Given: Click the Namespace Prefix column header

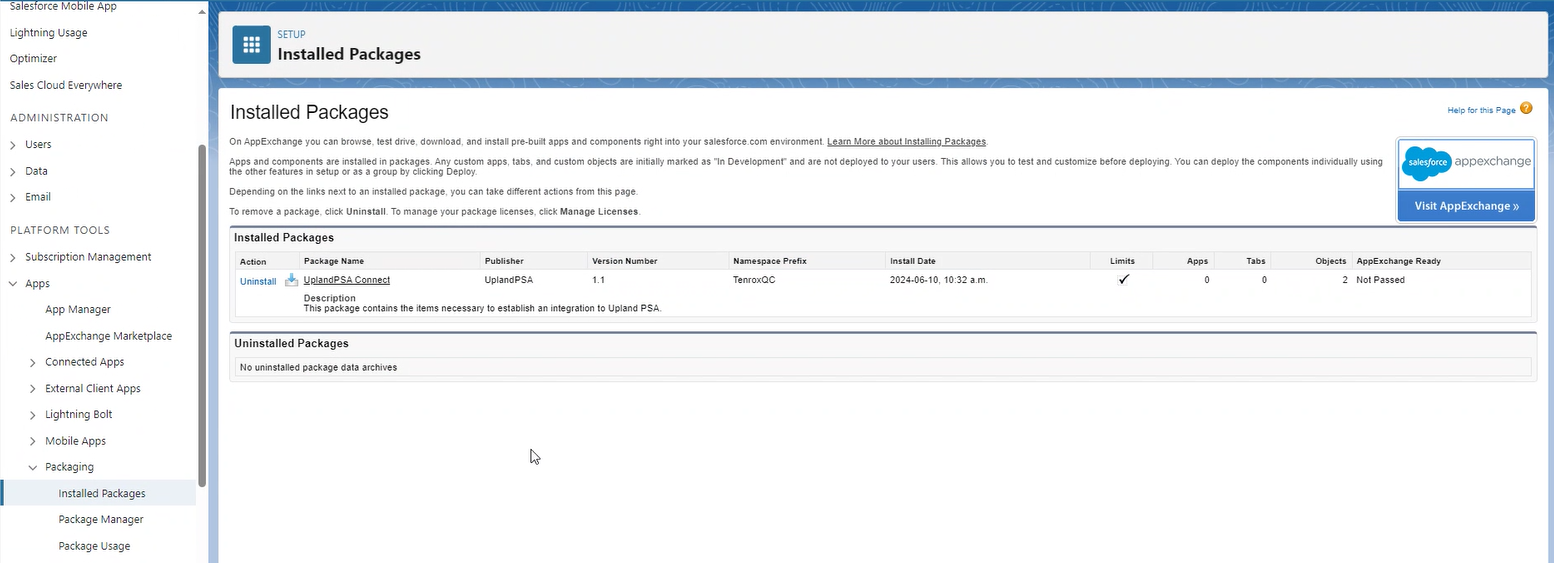Looking at the screenshot, I should tap(770, 261).
